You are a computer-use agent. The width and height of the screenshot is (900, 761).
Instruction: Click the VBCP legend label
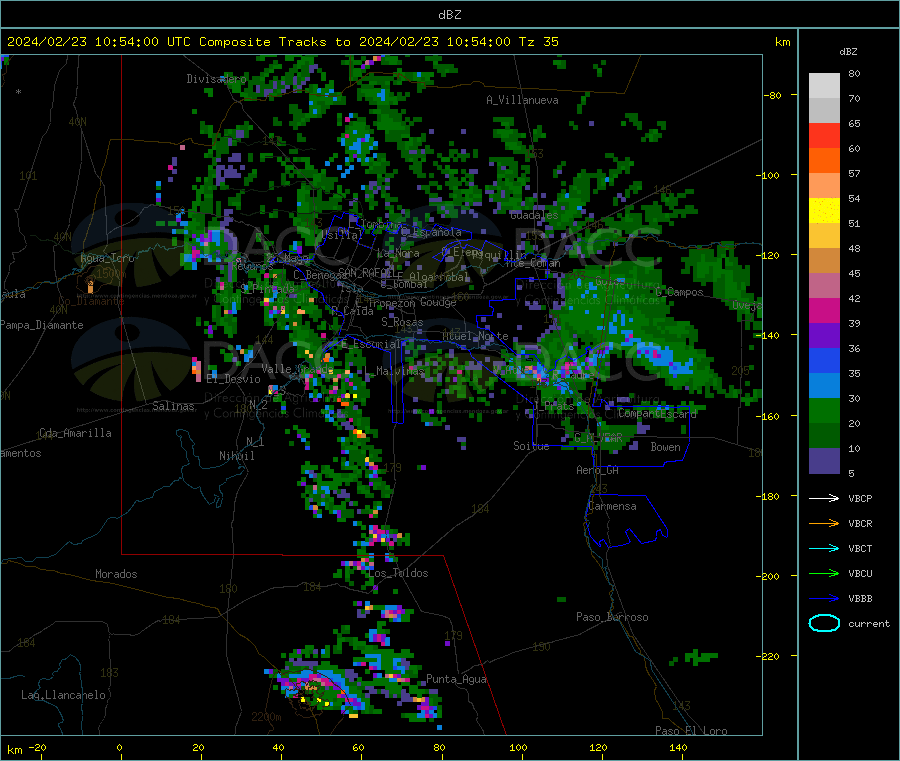860,499
